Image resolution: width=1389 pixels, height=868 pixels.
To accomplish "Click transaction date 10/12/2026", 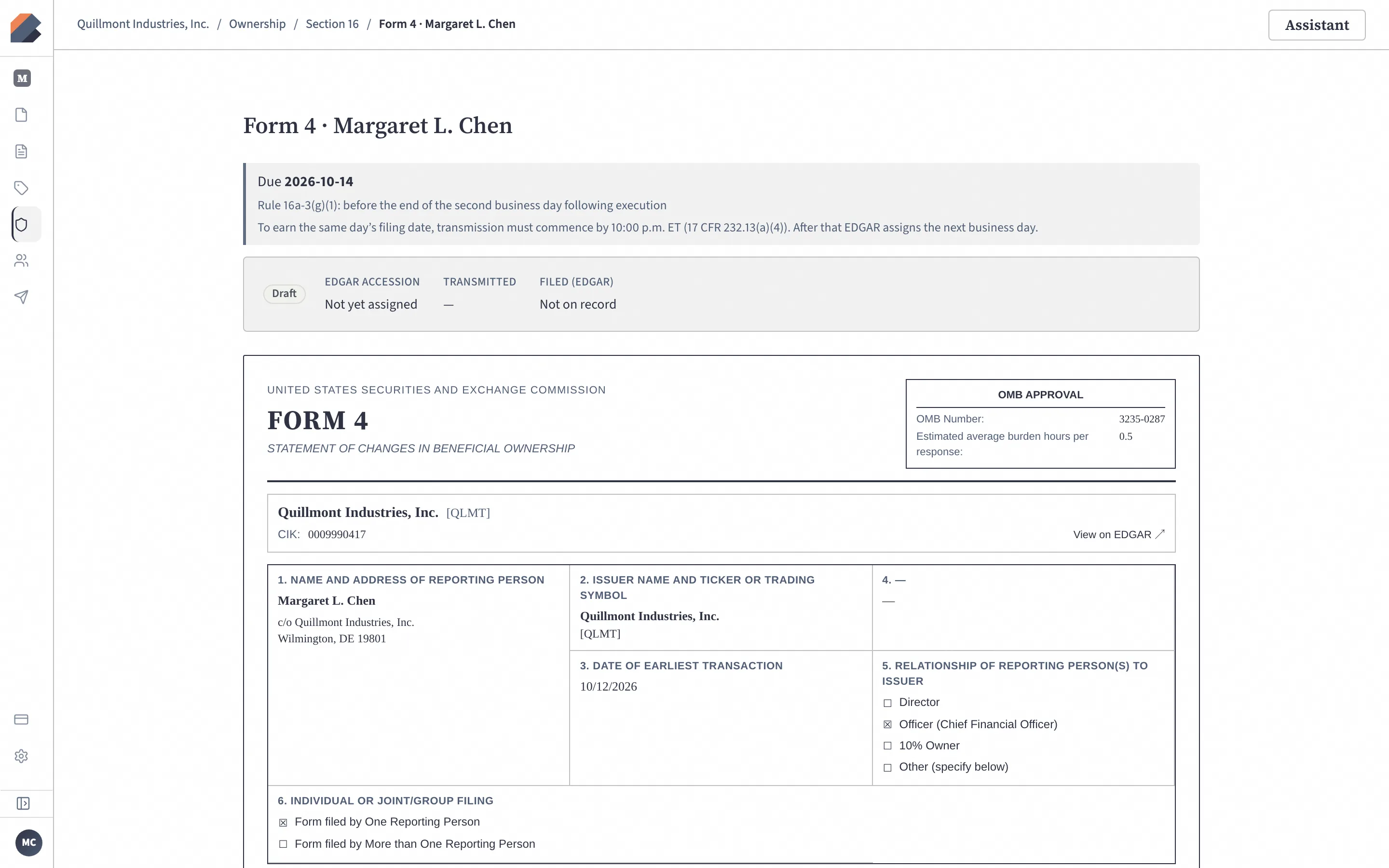I will (x=608, y=687).
